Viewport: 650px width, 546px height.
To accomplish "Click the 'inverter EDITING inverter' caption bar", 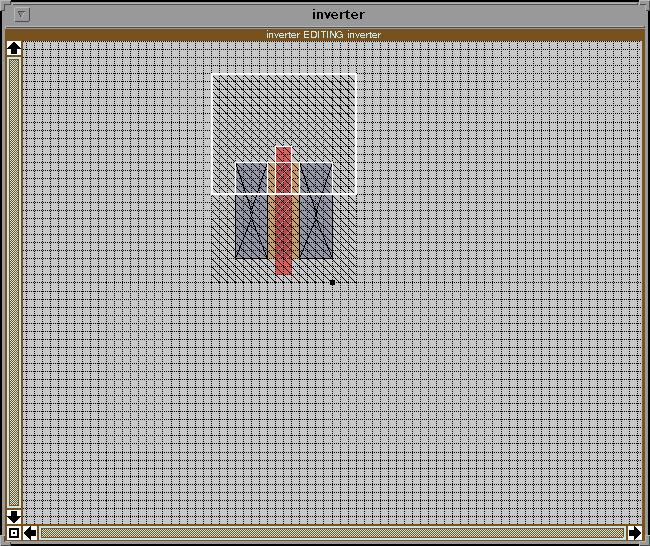I will coord(324,35).
